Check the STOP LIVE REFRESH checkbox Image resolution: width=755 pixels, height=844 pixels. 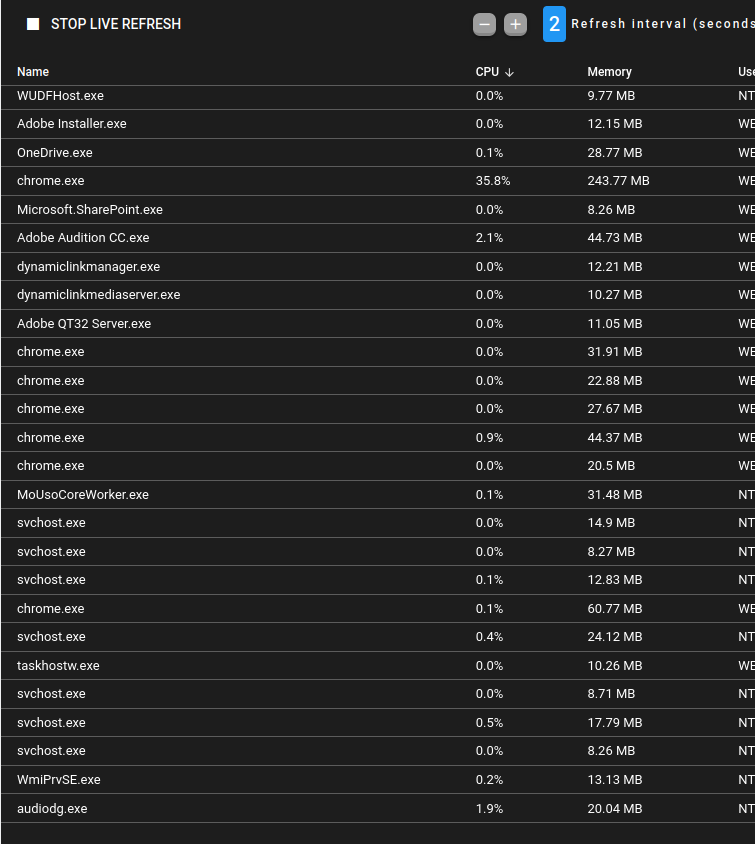point(33,23)
